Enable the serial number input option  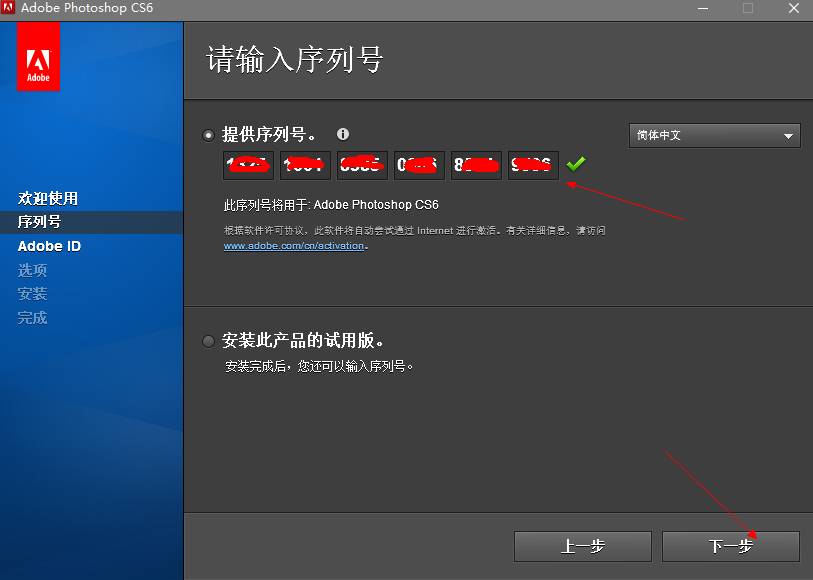[207, 134]
